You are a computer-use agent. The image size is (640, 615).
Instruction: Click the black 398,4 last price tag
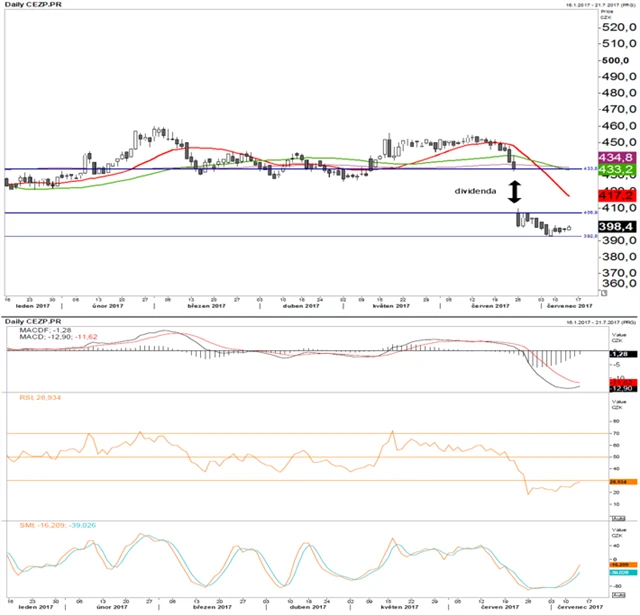pyautogui.click(x=616, y=228)
